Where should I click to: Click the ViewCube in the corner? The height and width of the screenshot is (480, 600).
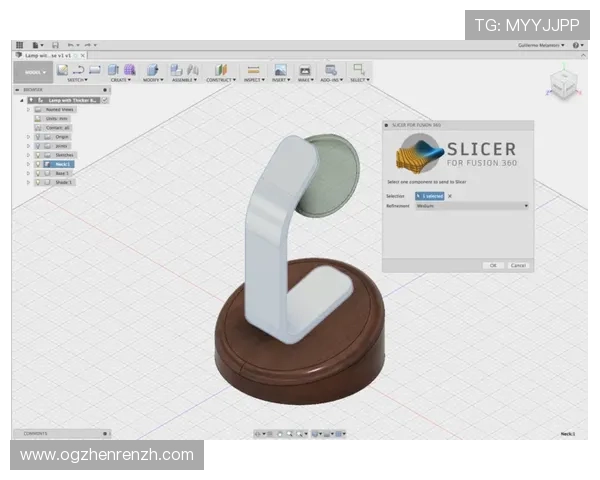coord(564,85)
